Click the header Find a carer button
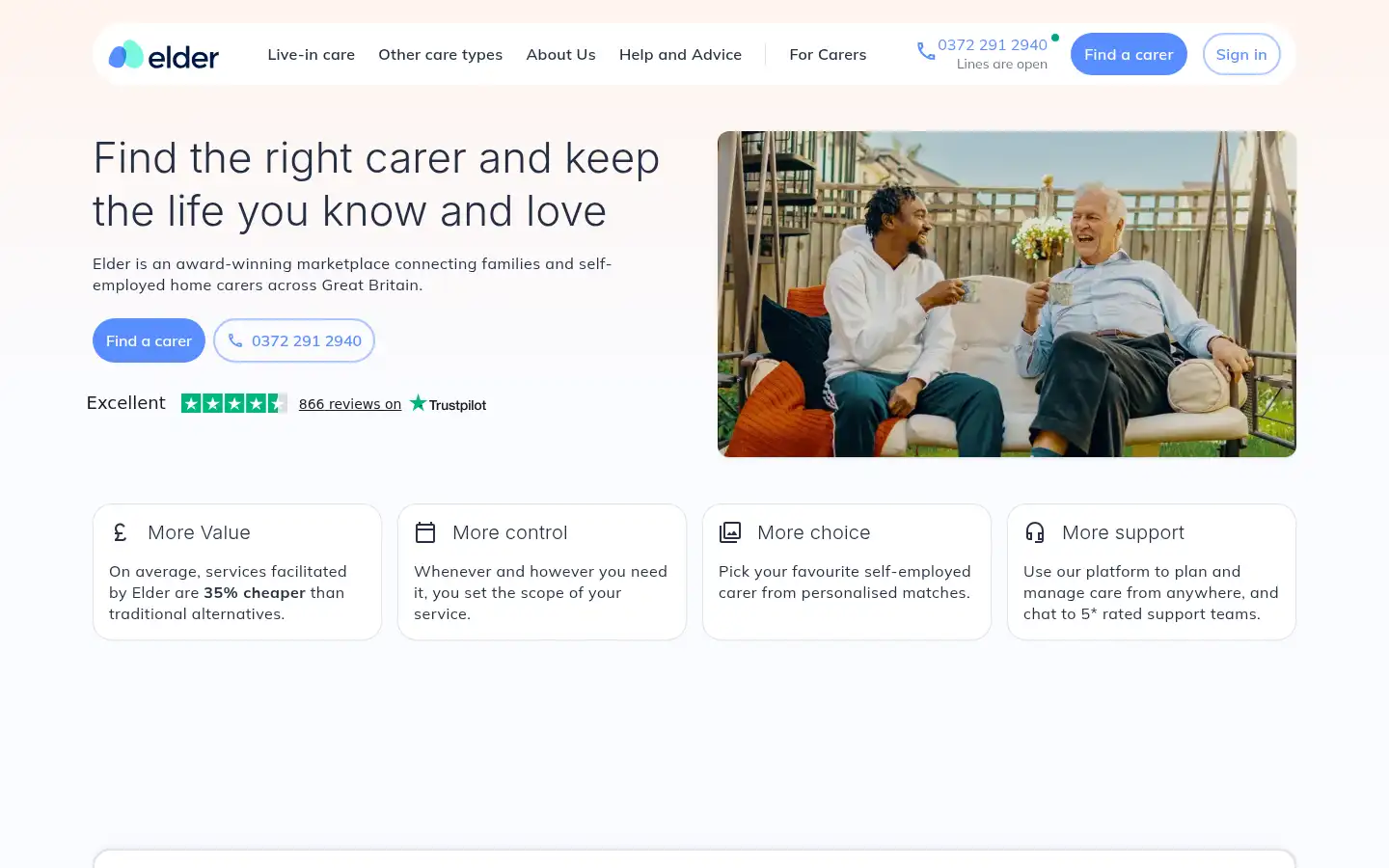 1129,54
